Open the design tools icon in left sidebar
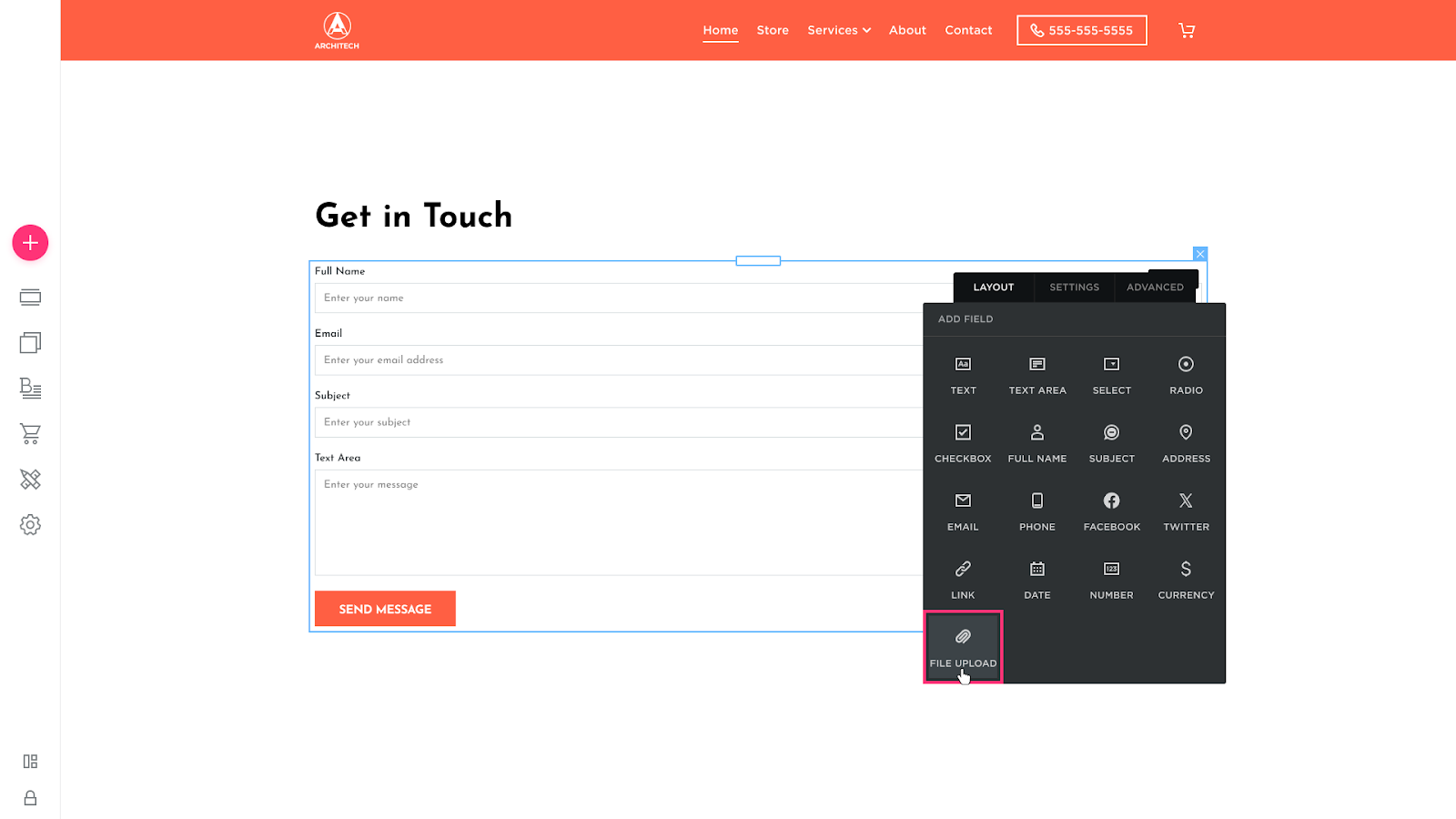 click(30, 480)
